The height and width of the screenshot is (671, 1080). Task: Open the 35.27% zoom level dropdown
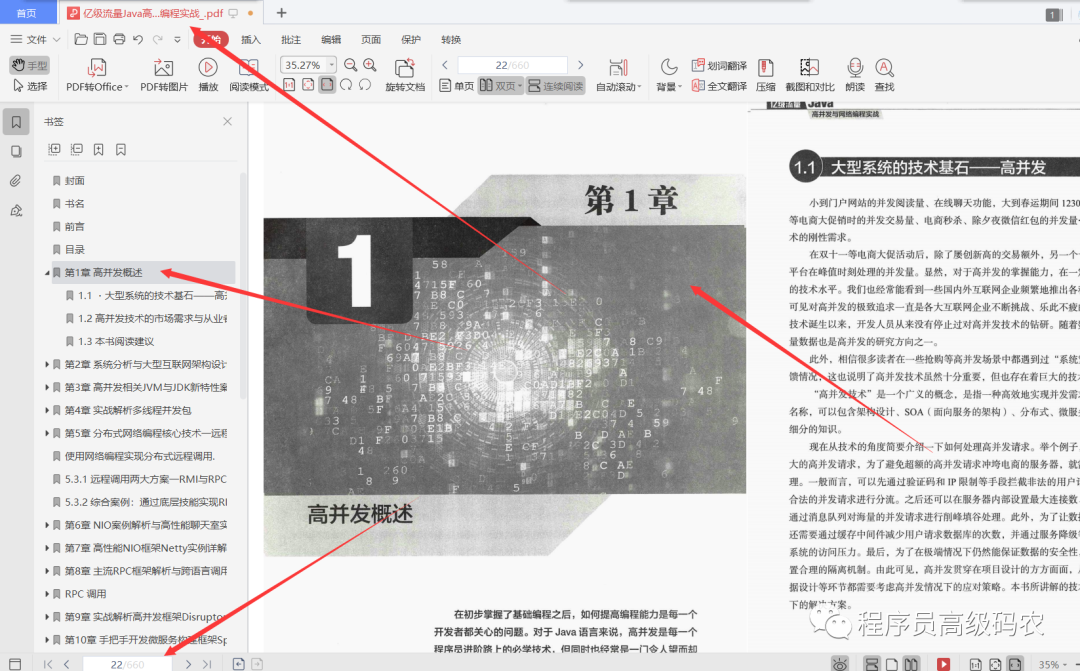(x=332, y=65)
